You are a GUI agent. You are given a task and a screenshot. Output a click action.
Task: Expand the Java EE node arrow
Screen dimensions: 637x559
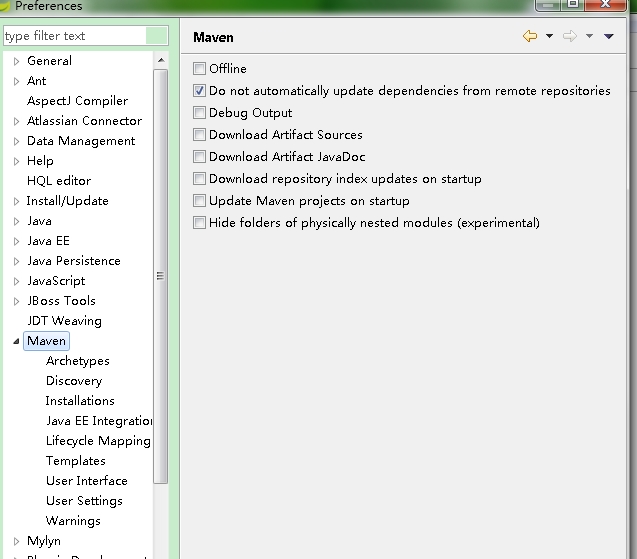pyautogui.click(x=16, y=241)
